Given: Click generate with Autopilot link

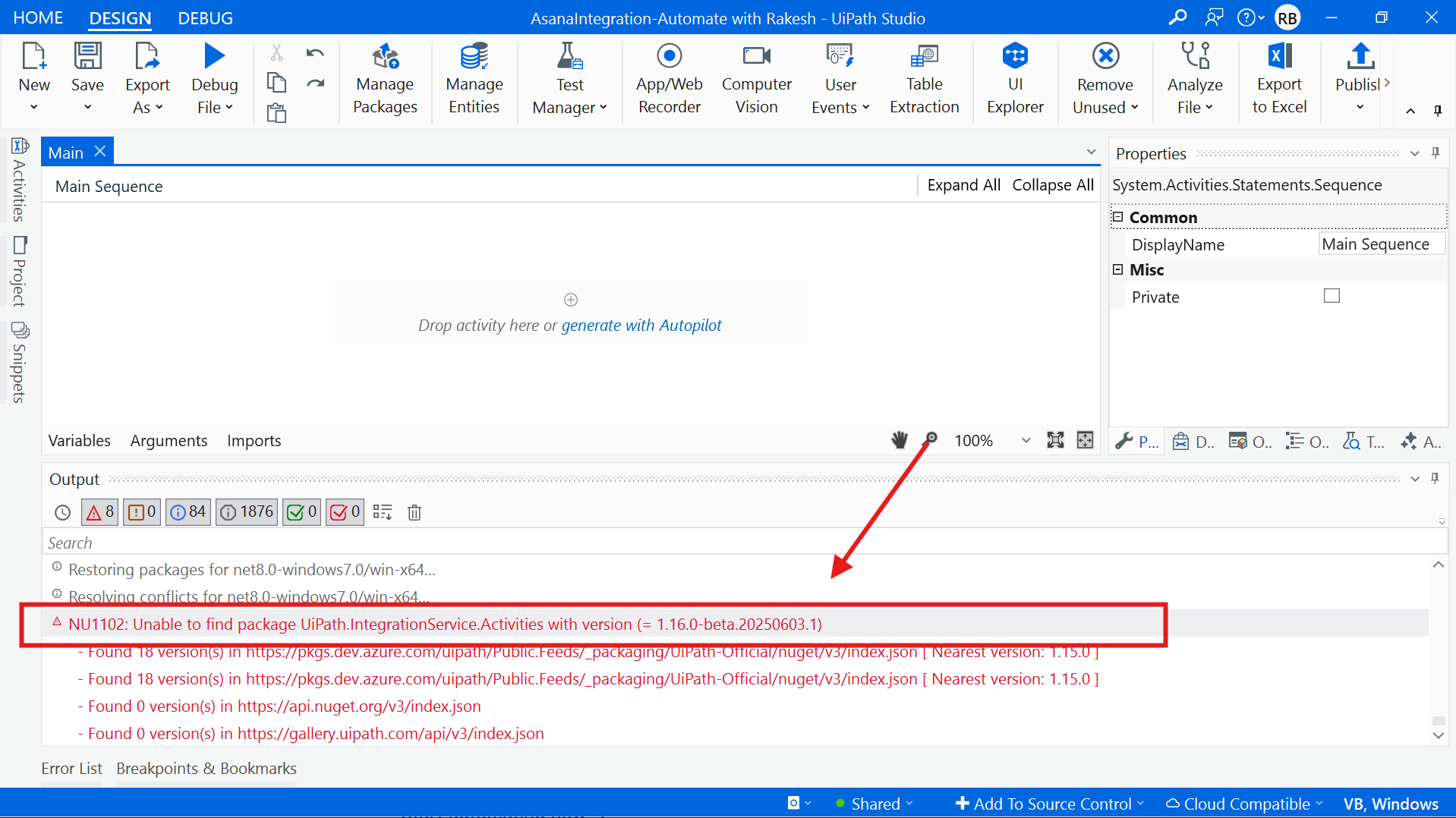Looking at the screenshot, I should 641,326.
